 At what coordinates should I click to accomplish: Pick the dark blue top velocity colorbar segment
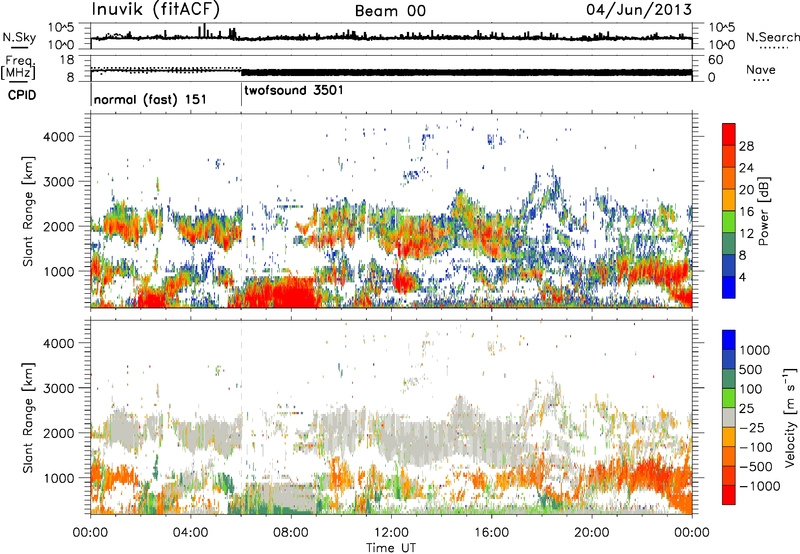coord(729,340)
